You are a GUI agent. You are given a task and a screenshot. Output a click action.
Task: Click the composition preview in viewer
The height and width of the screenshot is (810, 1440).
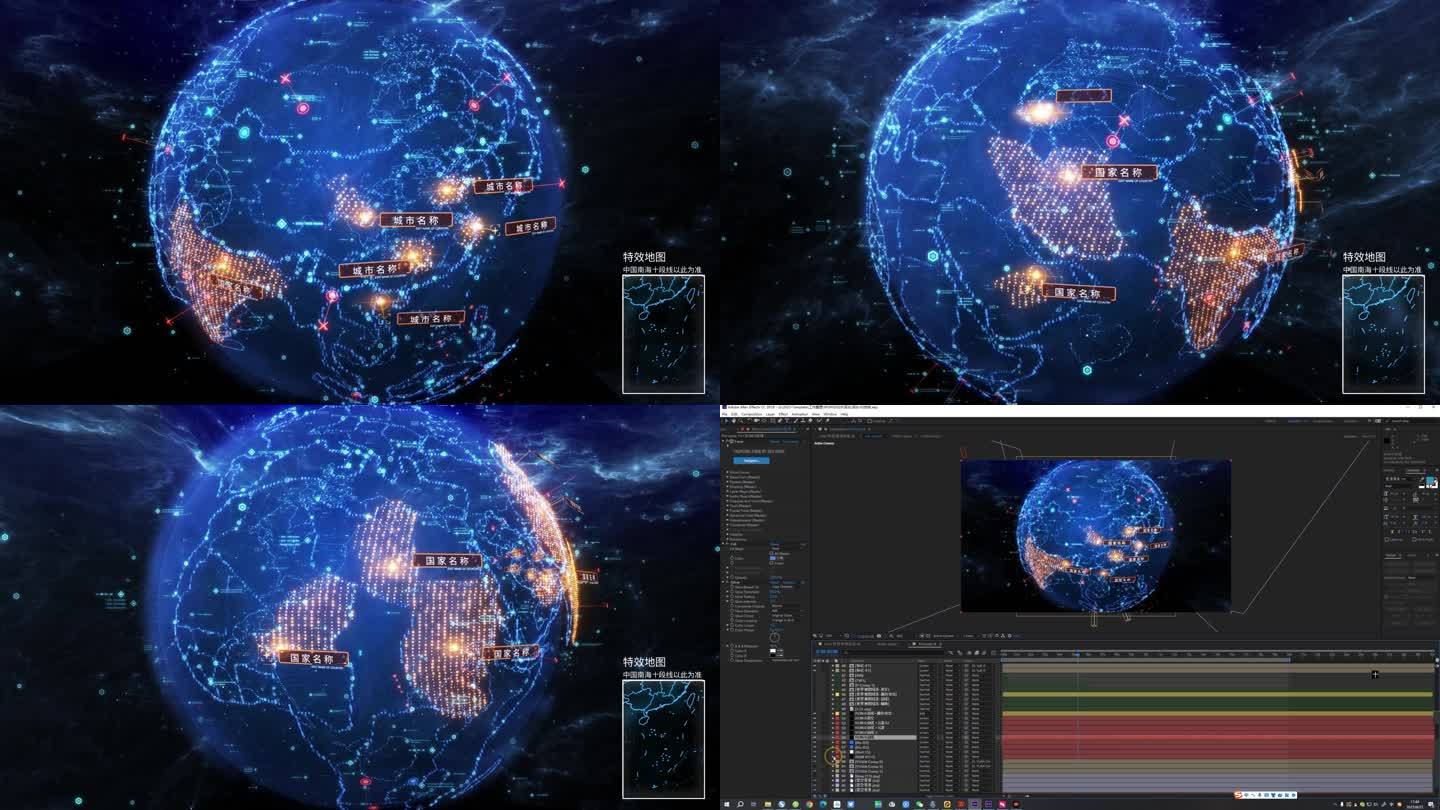(1096, 536)
